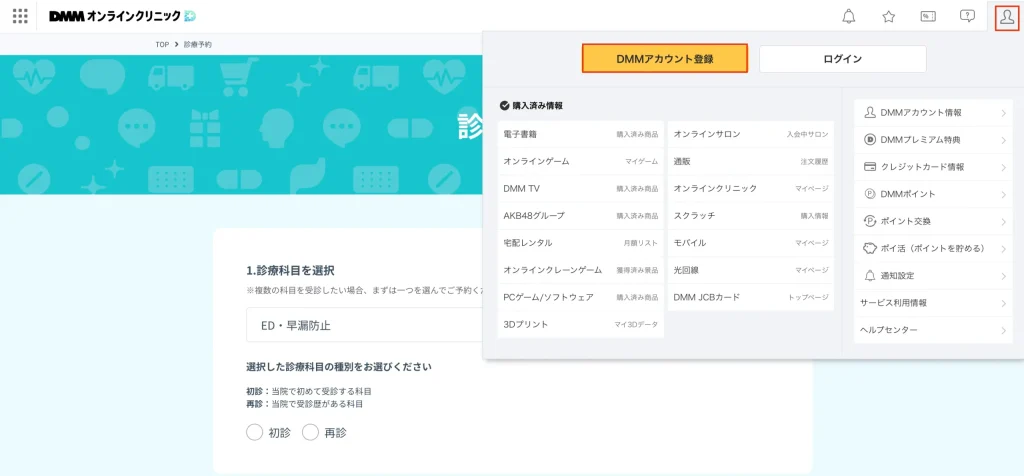Expand the ポイント交換 chevron
The height and width of the screenshot is (476, 1024).
(1003, 221)
